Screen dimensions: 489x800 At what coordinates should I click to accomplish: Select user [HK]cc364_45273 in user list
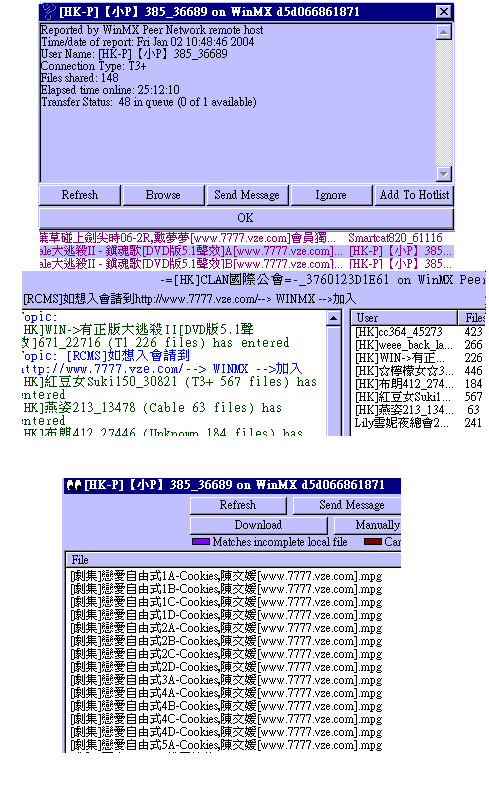pyautogui.click(x=399, y=332)
